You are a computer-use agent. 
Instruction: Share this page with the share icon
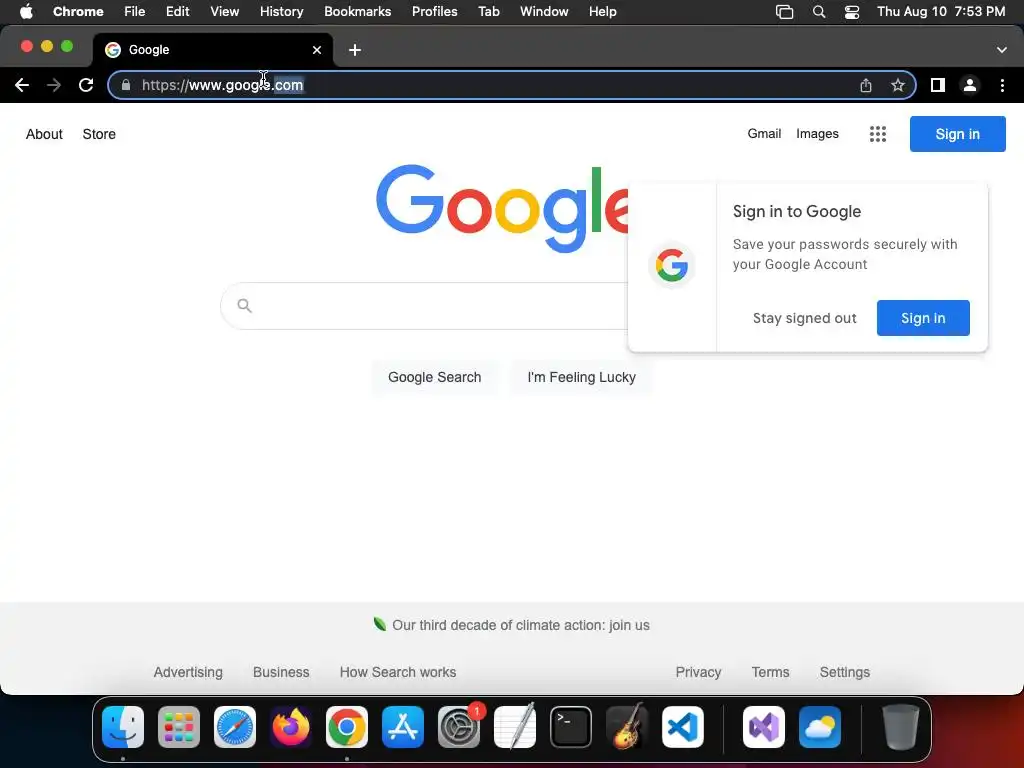point(866,85)
